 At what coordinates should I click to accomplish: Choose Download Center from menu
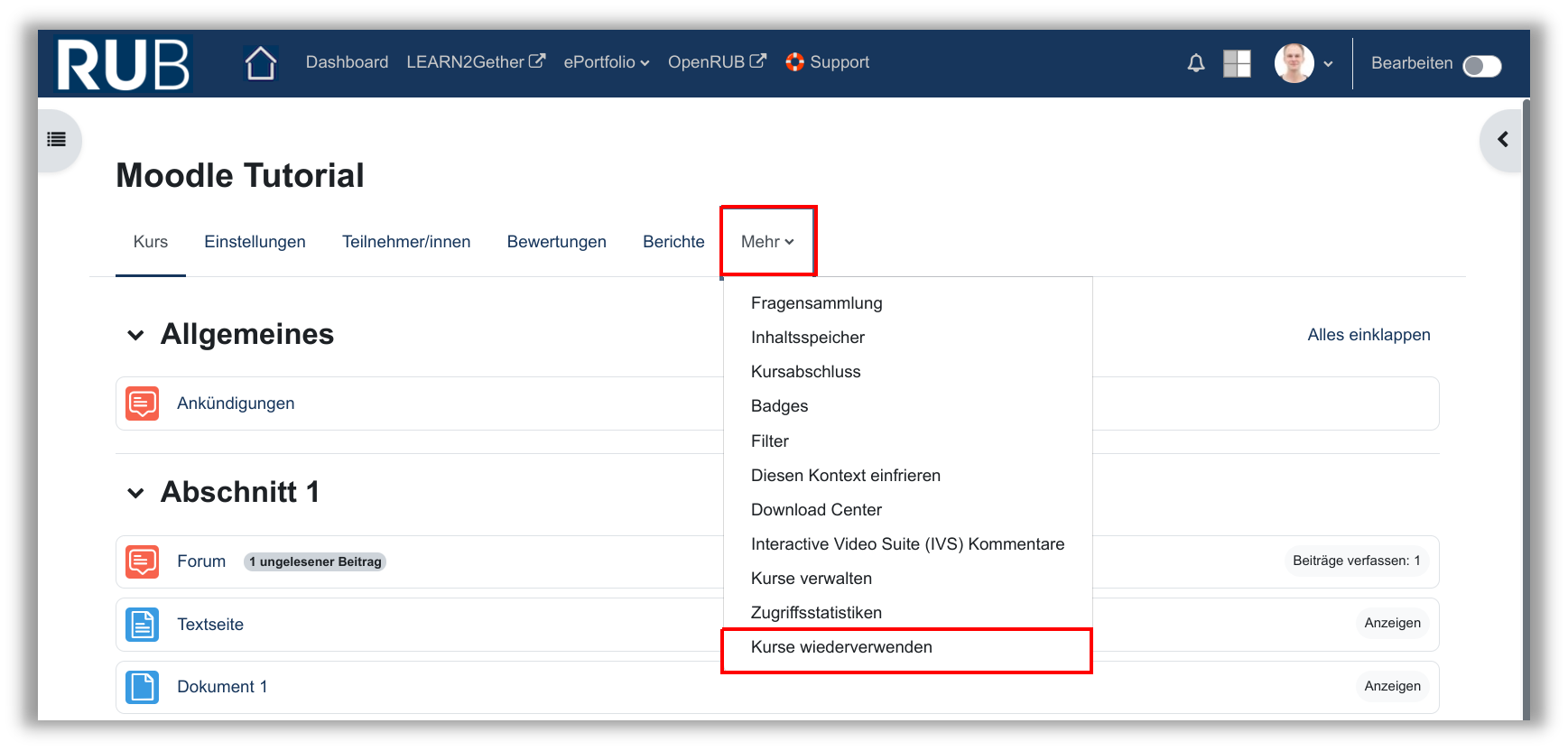(x=816, y=510)
